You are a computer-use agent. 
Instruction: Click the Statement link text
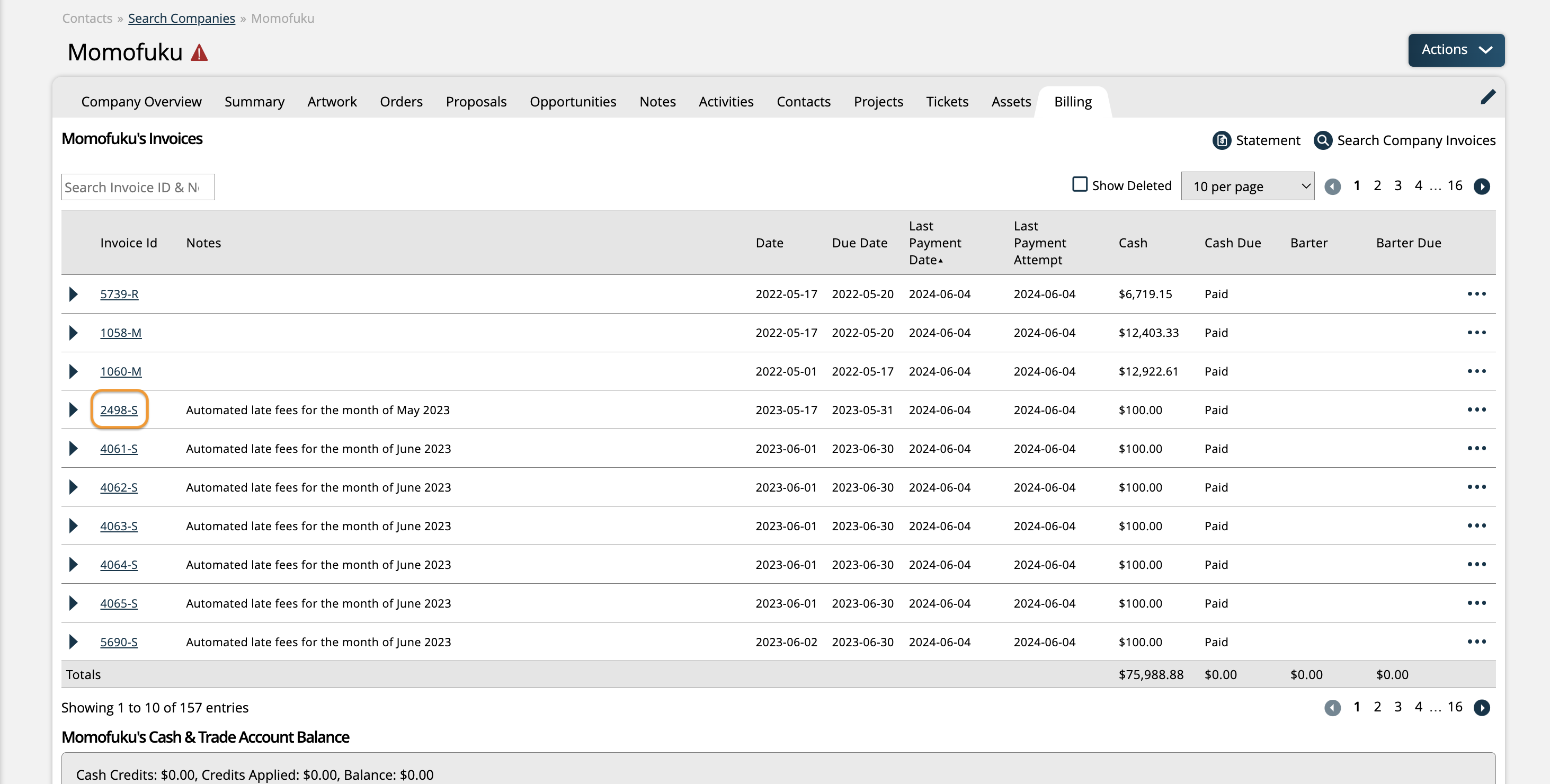(1268, 140)
